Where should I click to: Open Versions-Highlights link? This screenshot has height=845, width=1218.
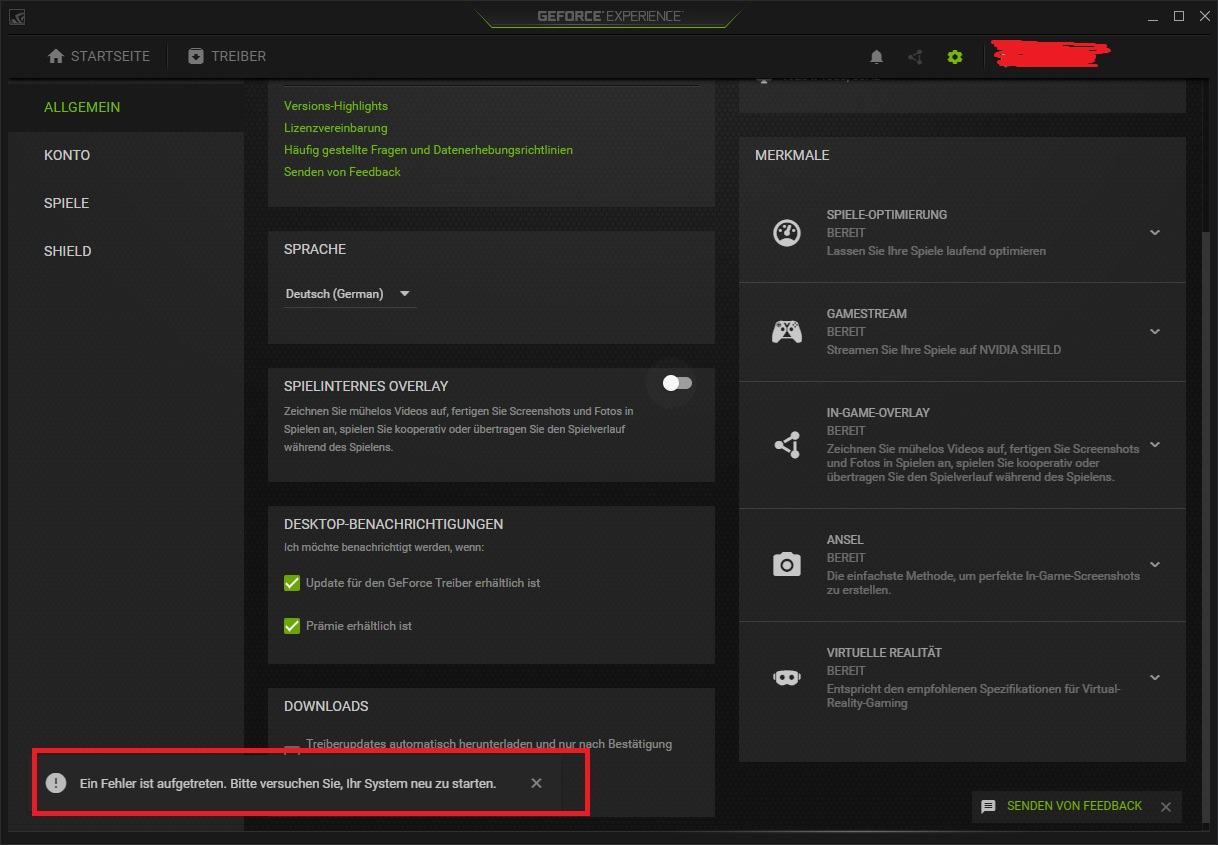tap(336, 106)
